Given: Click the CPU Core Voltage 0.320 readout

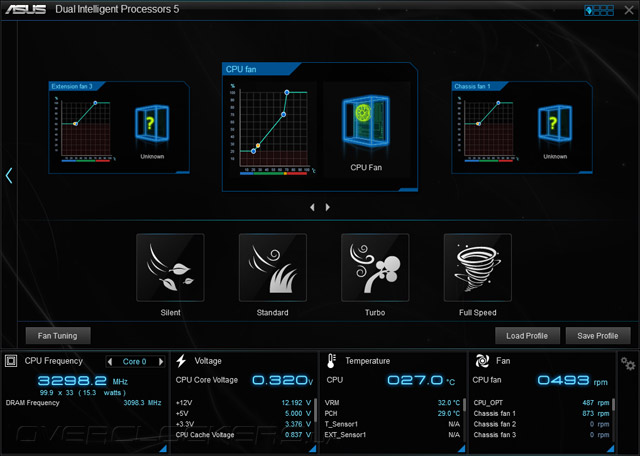Looking at the screenshot, I should coord(282,380).
